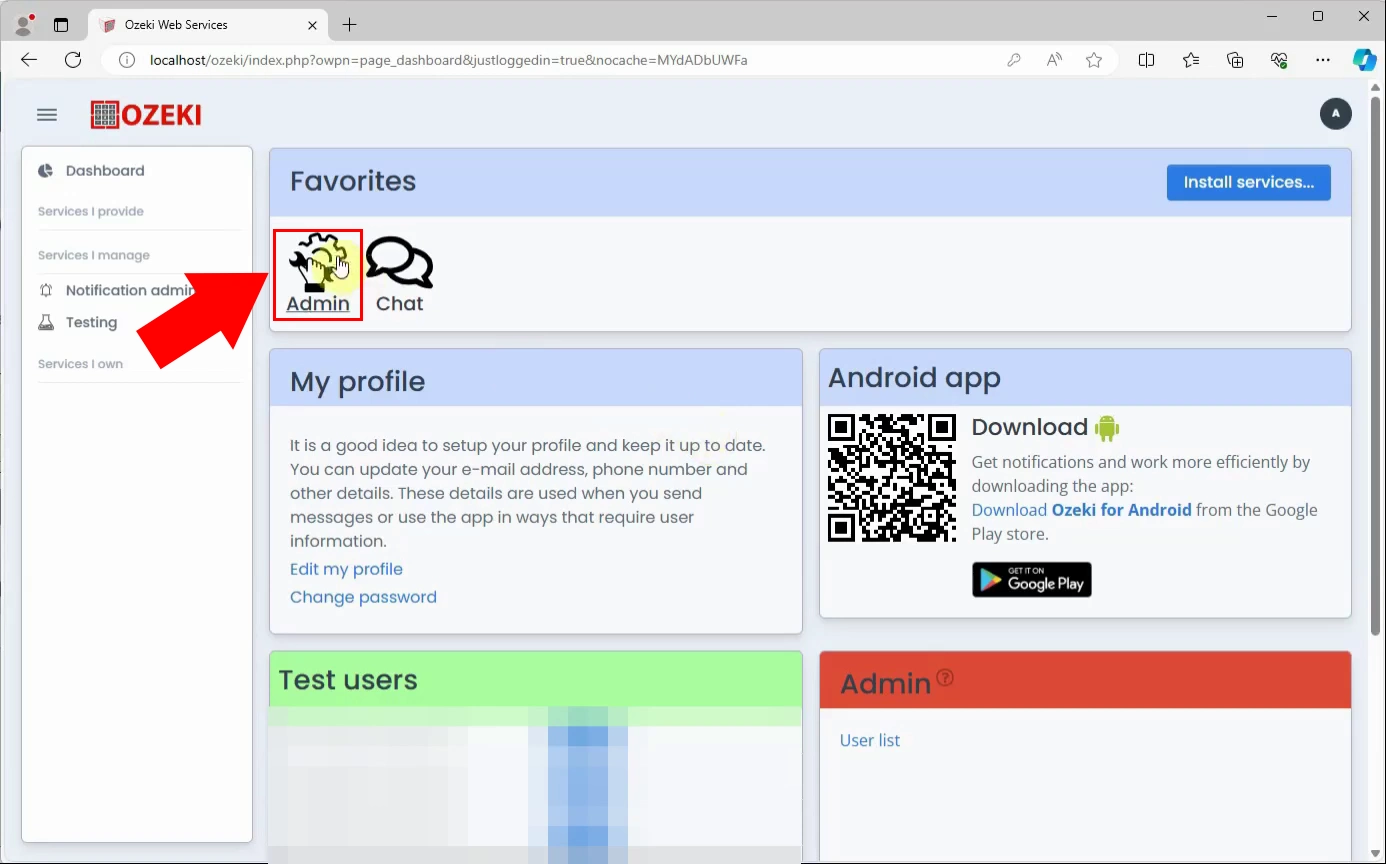Click the Google Play badge
The image size is (1386, 864).
[x=1031, y=580]
